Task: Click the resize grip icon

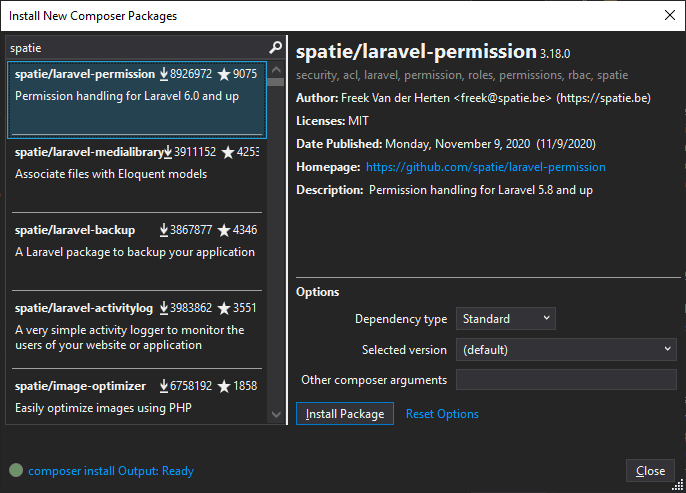Action: [x=678, y=485]
